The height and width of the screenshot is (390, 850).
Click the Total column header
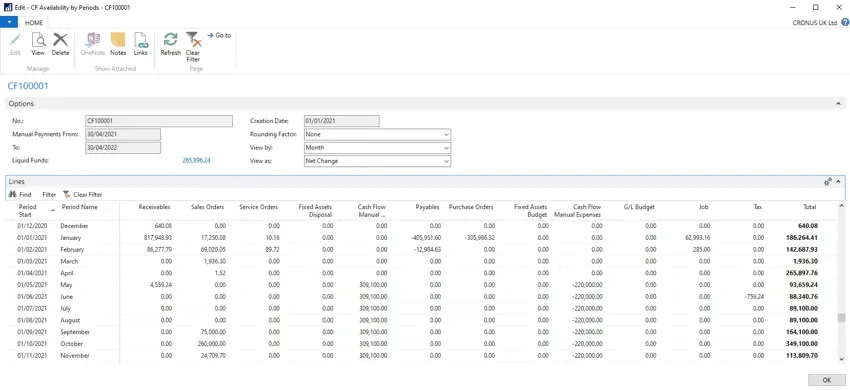click(x=809, y=207)
